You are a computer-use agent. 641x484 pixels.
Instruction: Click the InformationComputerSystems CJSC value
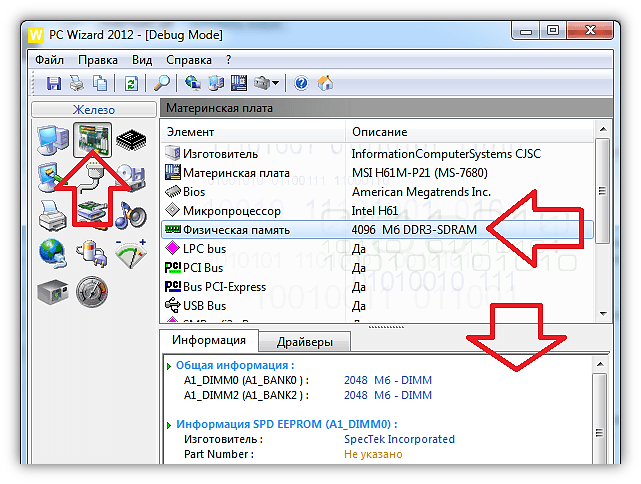point(446,154)
